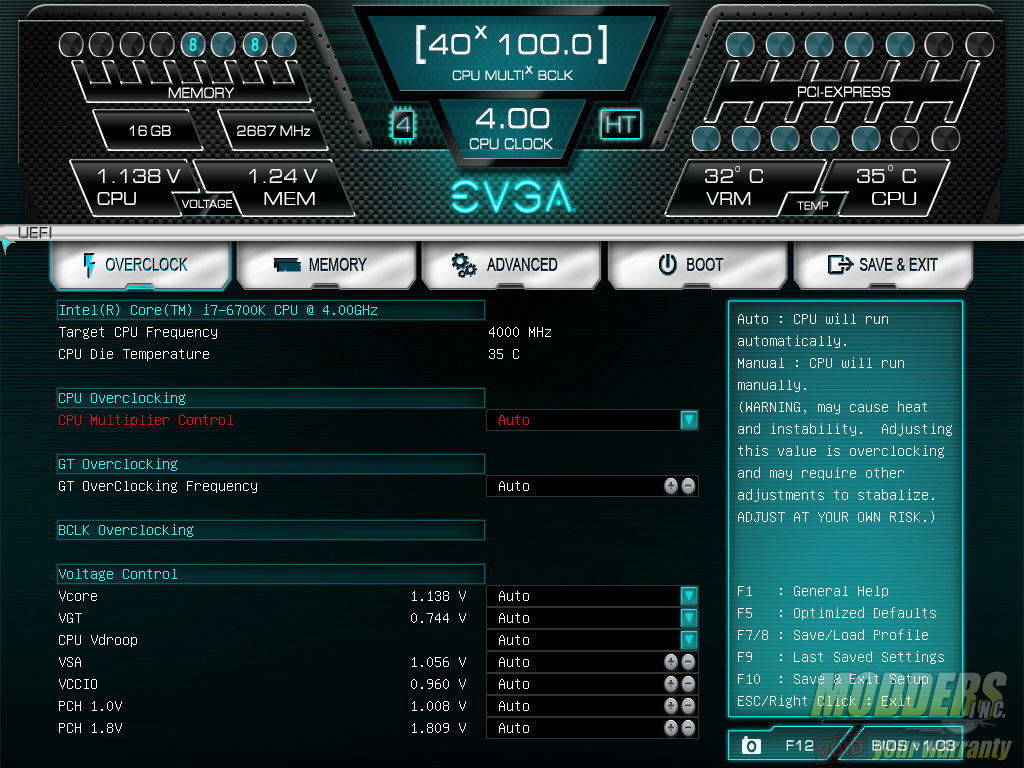The height and width of the screenshot is (768, 1024).
Task: Click the Intel Core i7-6700K header
Action: coord(271,310)
